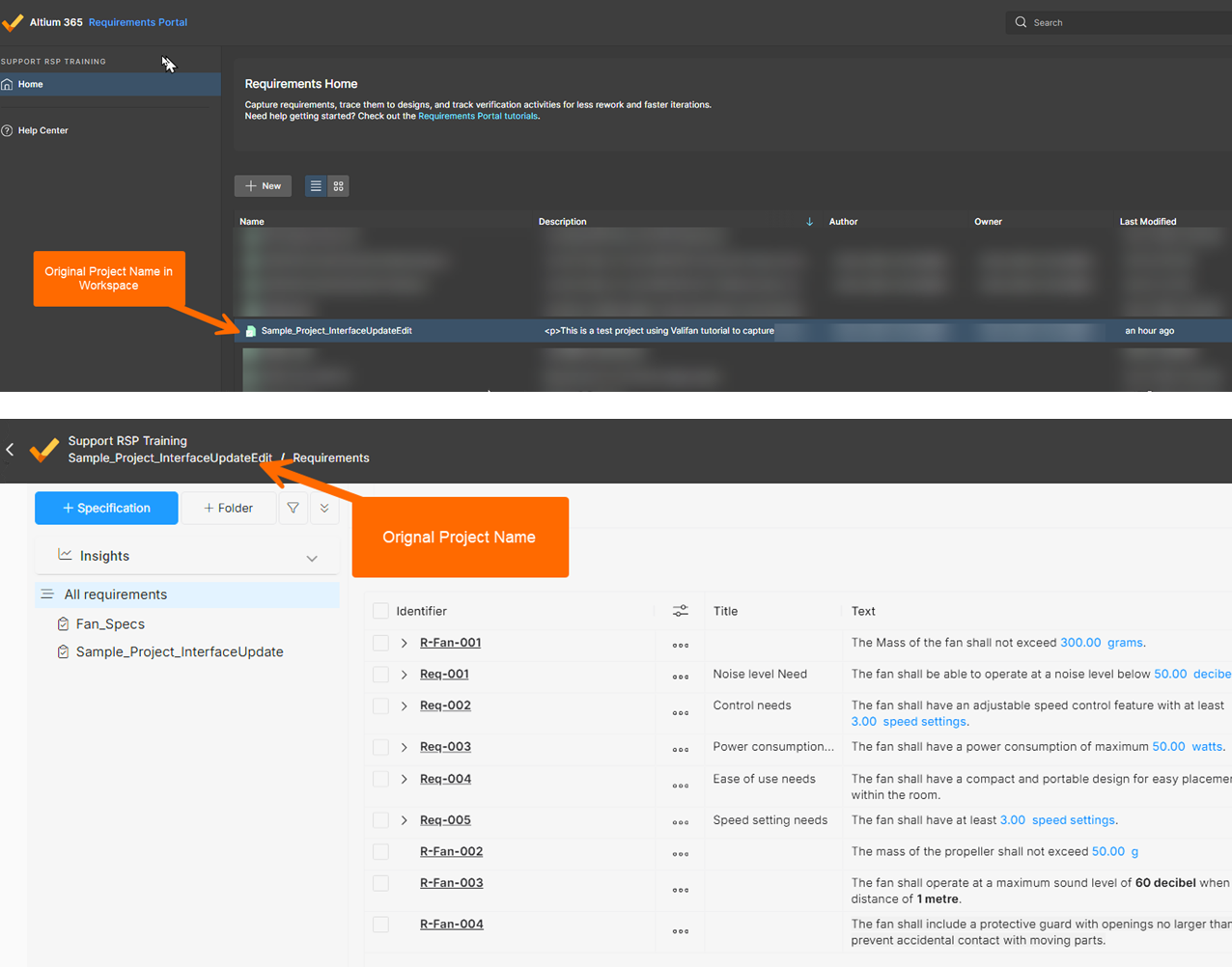Open the Req-002 identifier link

pyautogui.click(x=445, y=705)
